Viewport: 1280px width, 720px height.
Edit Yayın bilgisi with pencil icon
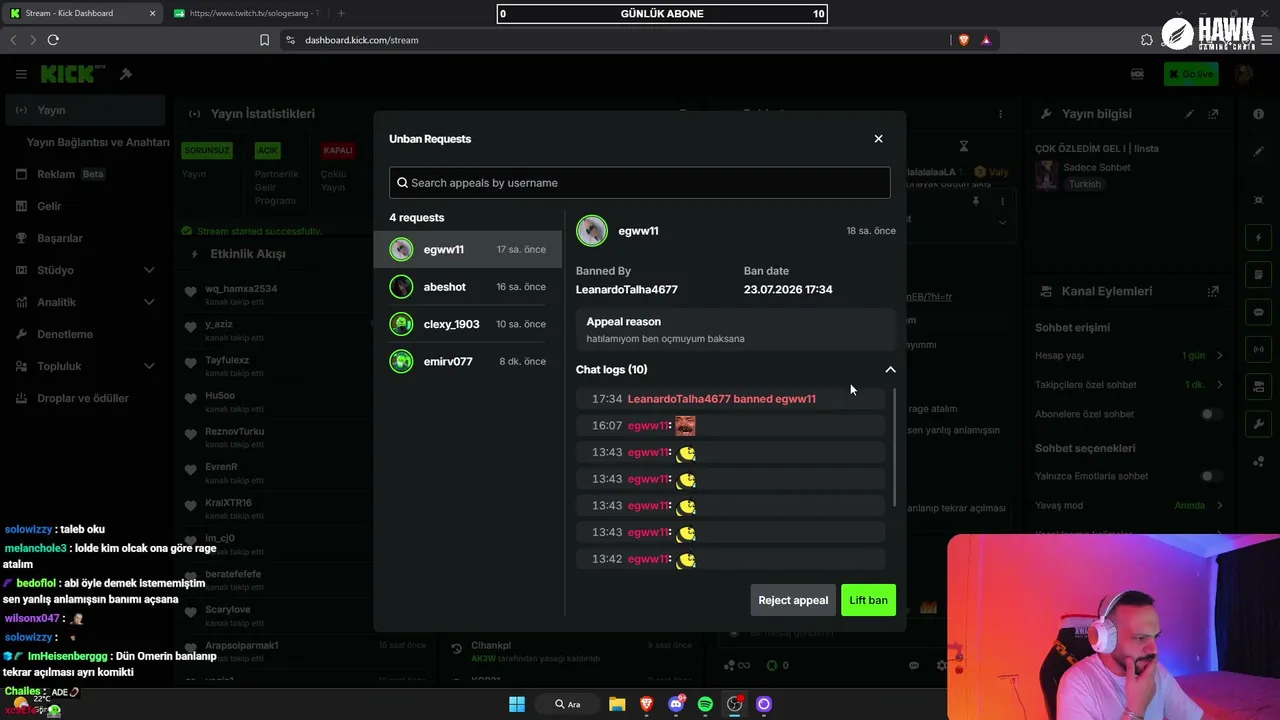coord(1189,114)
